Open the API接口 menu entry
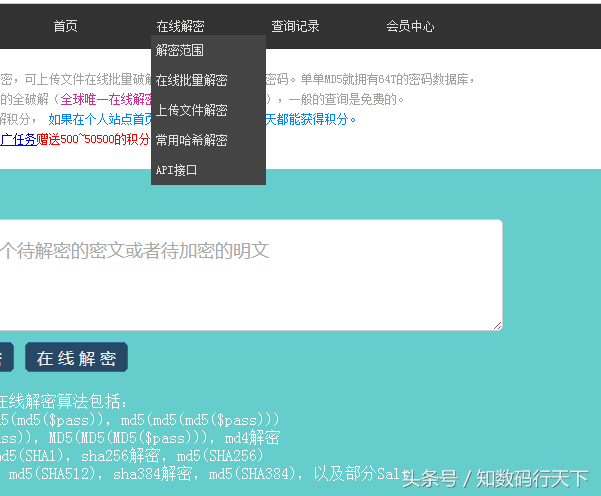The image size is (601, 496). point(176,170)
